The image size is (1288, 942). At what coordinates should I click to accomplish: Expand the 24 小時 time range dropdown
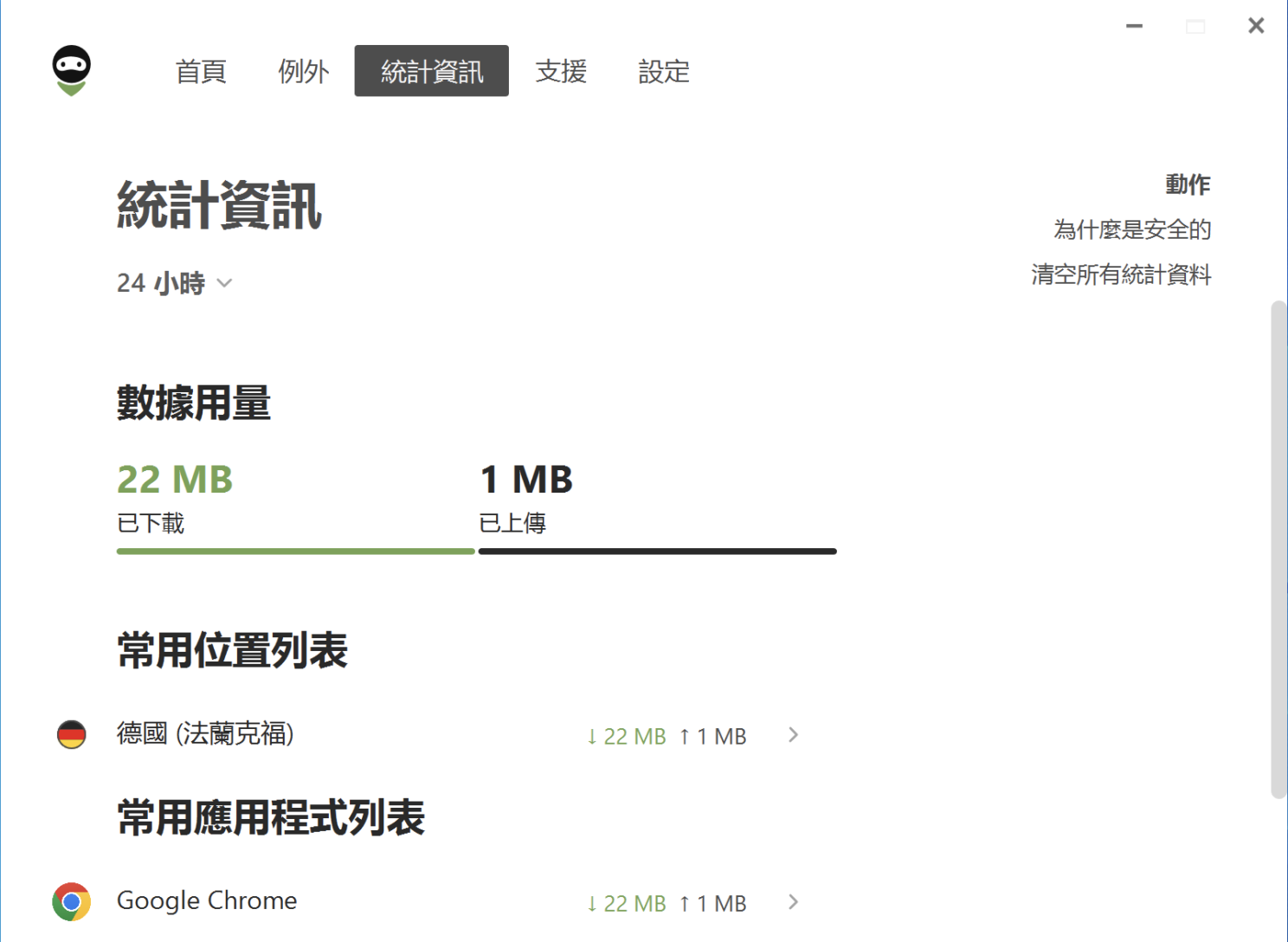click(x=174, y=283)
